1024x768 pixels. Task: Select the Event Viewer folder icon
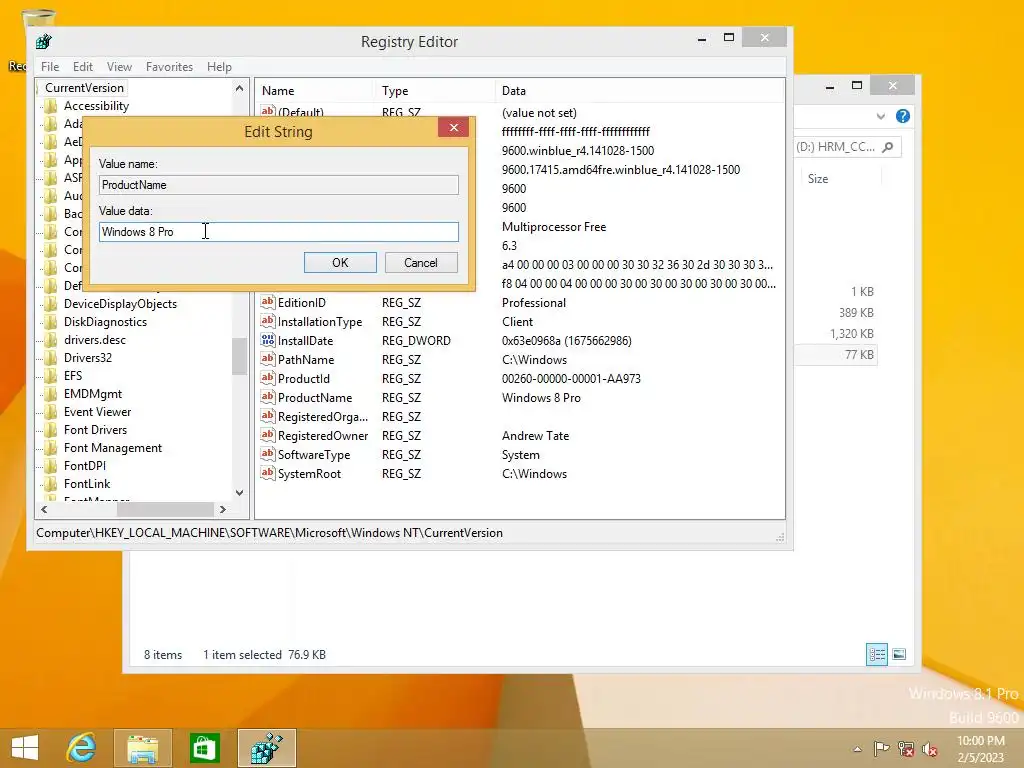[50, 411]
